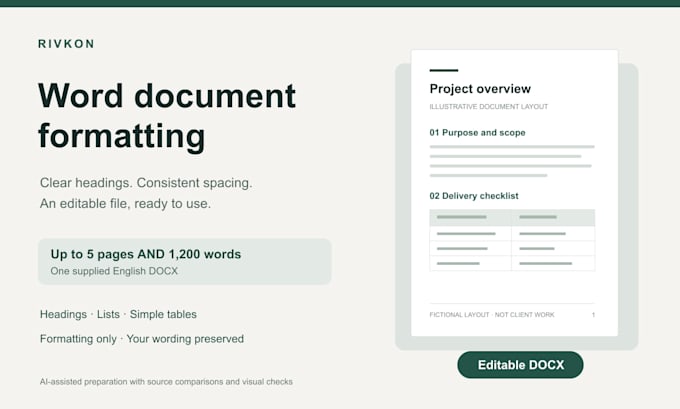Click the document preview page thumbnail

point(514,193)
